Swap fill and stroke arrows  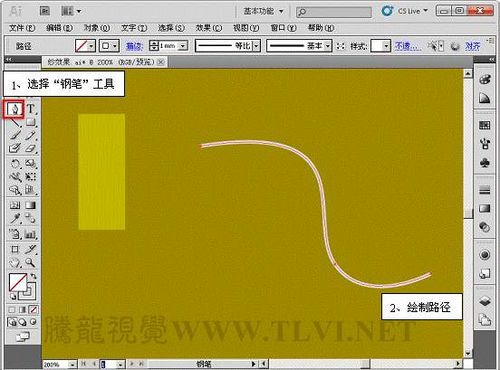click(x=33, y=276)
